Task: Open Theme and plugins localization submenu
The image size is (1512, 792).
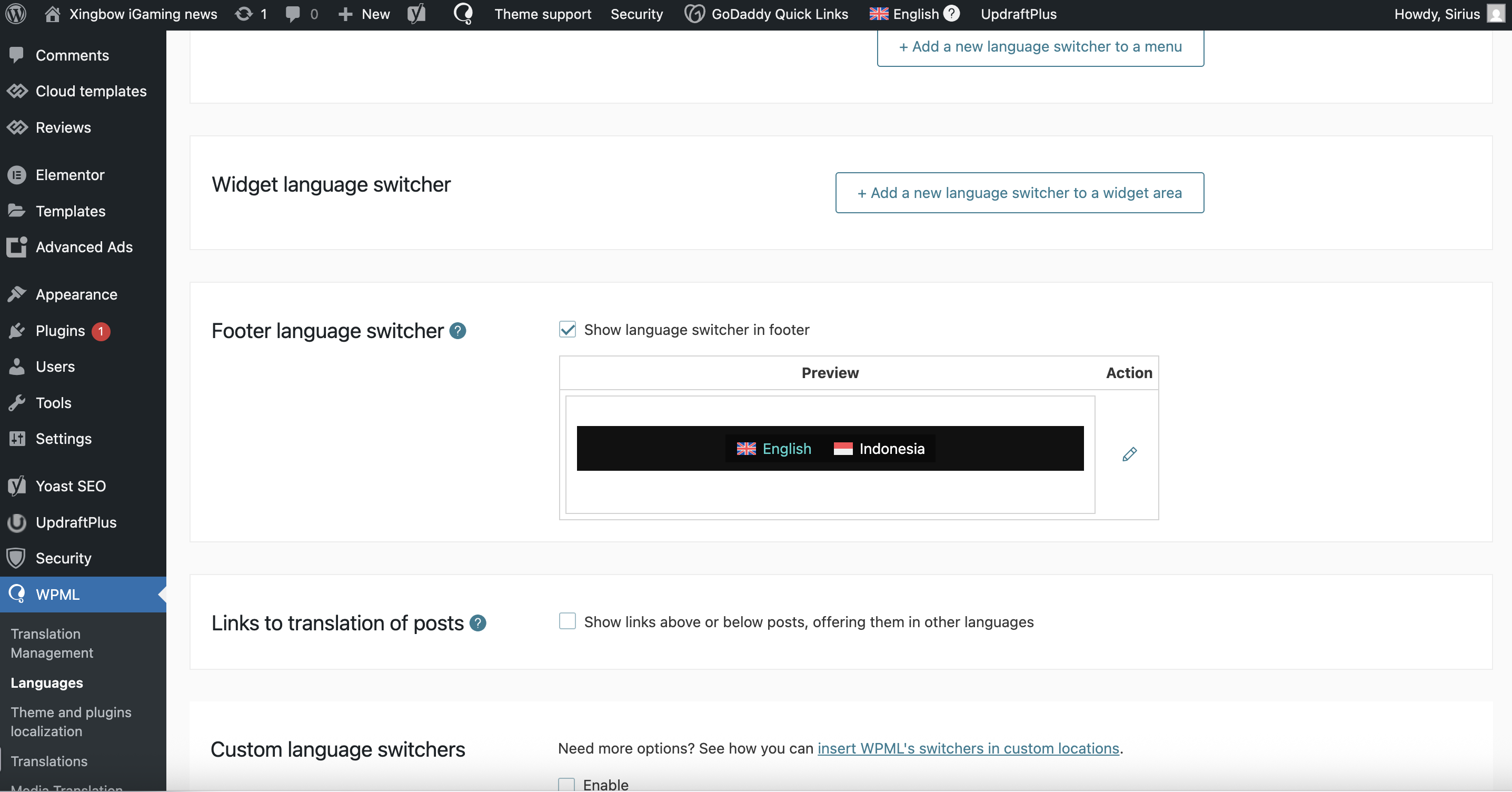Action: click(71, 721)
